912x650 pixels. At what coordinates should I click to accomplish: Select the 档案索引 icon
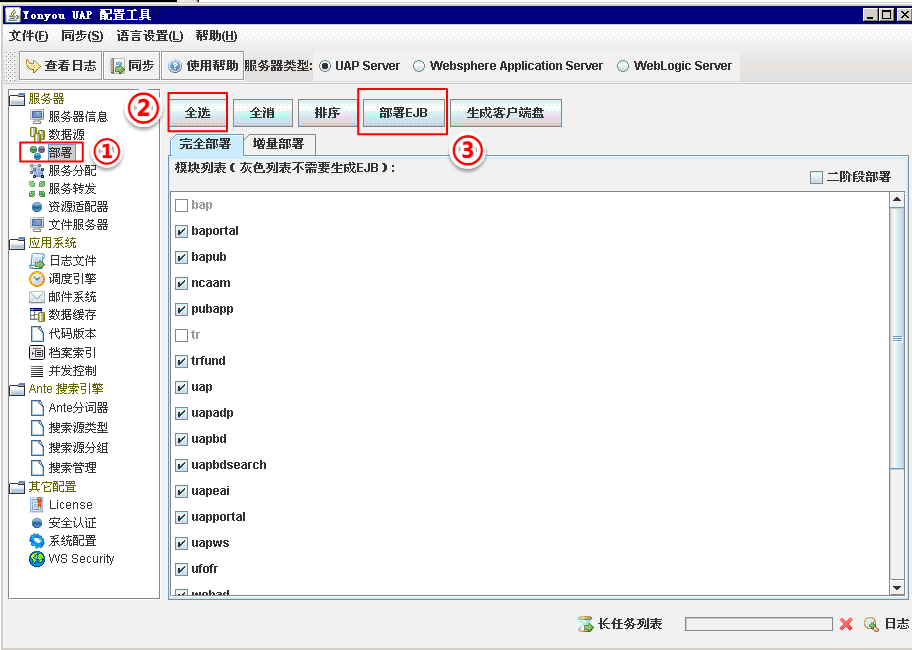[37, 352]
